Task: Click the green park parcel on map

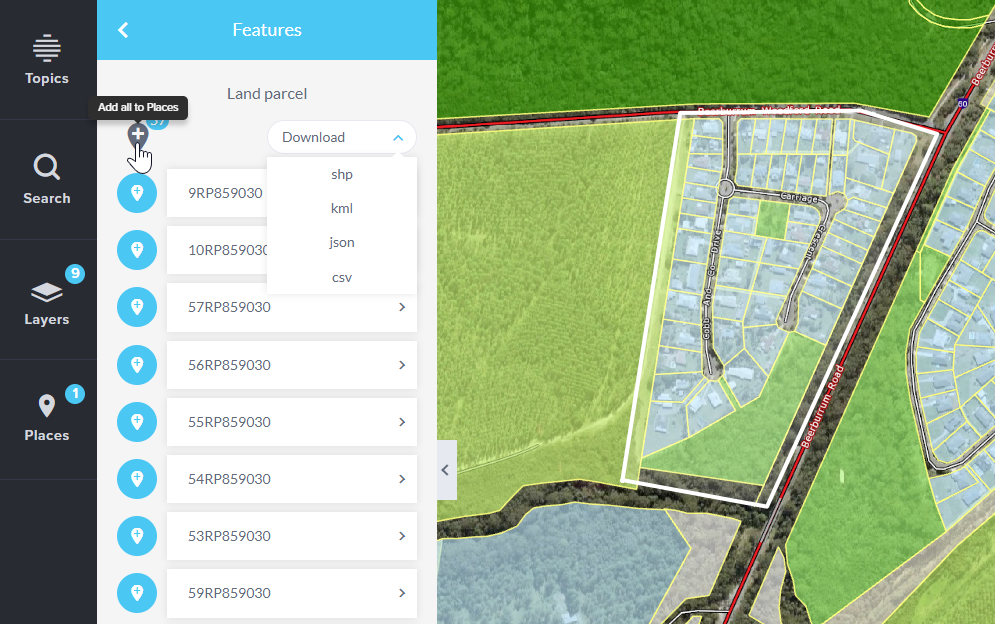Action: click(x=770, y=220)
